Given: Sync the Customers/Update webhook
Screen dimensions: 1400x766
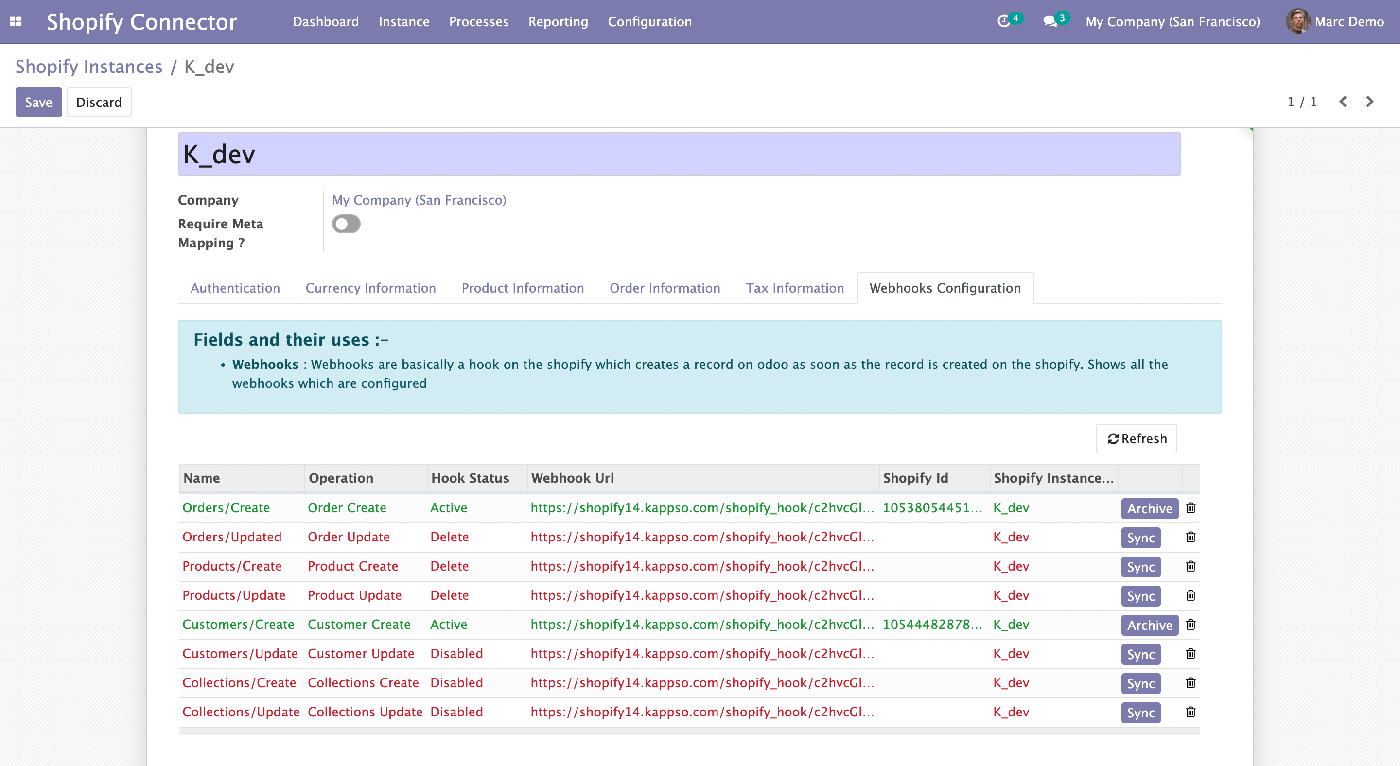Looking at the screenshot, I should pyautogui.click(x=1141, y=654).
